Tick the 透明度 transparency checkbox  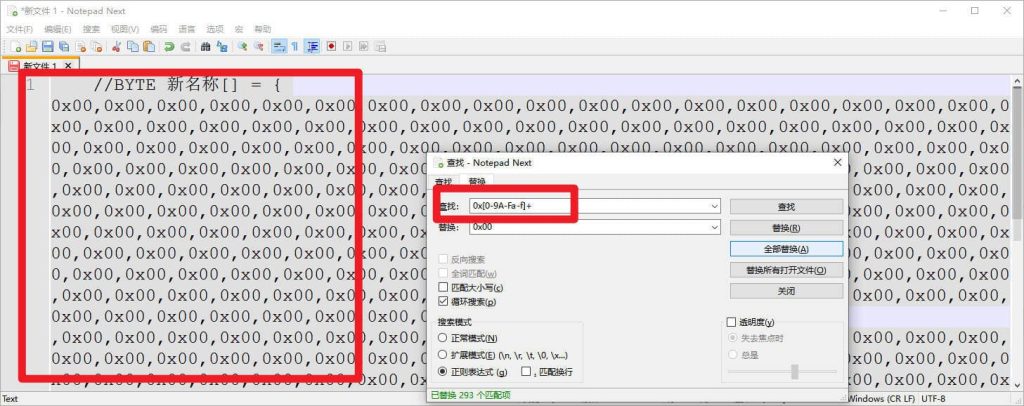(730, 322)
